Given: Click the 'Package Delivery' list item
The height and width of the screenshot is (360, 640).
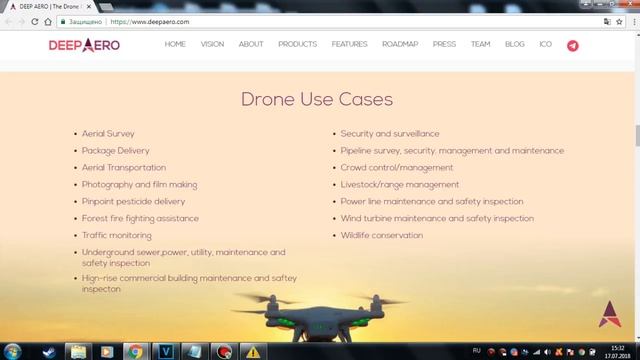Looking at the screenshot, I should [116, 151].
